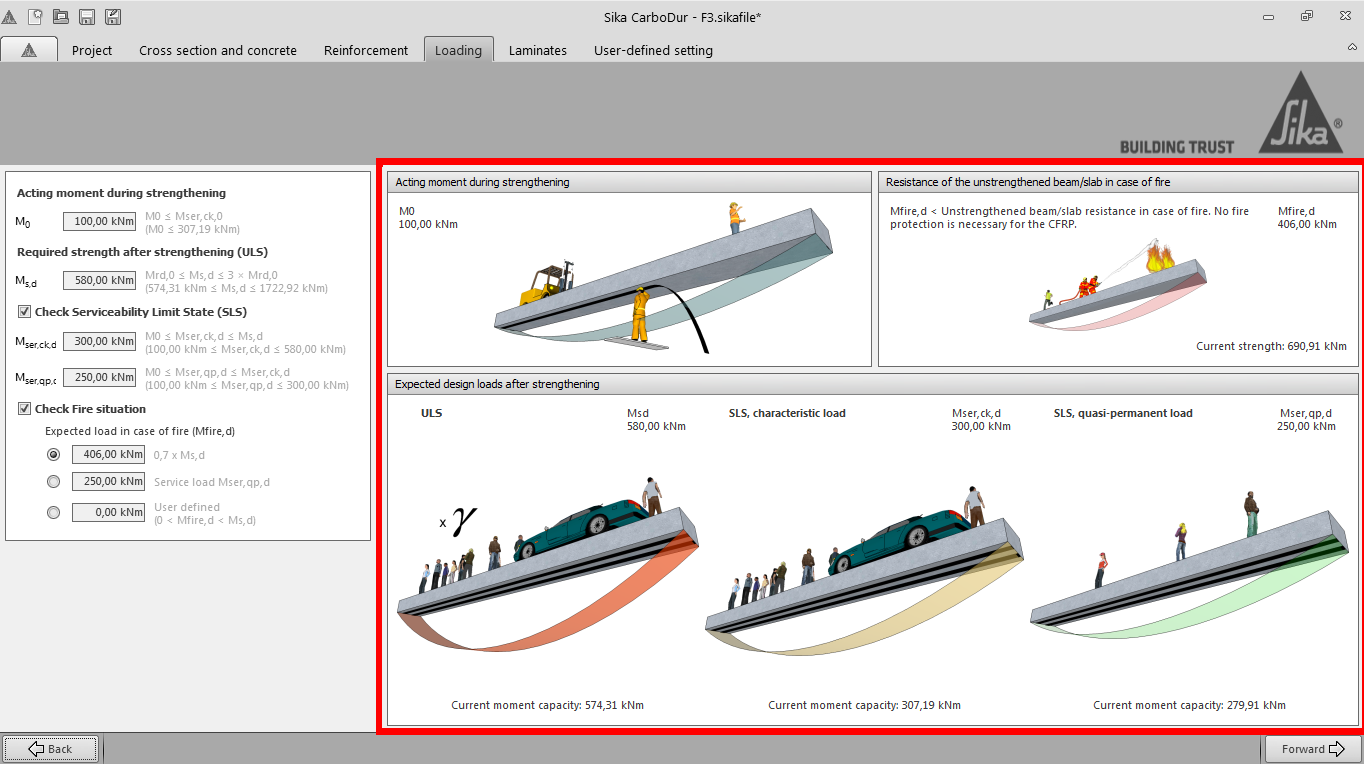Close the Sika CarboDur window
The height and width of the screenshot is (764, 1364).
click(x=1343, y=17)
